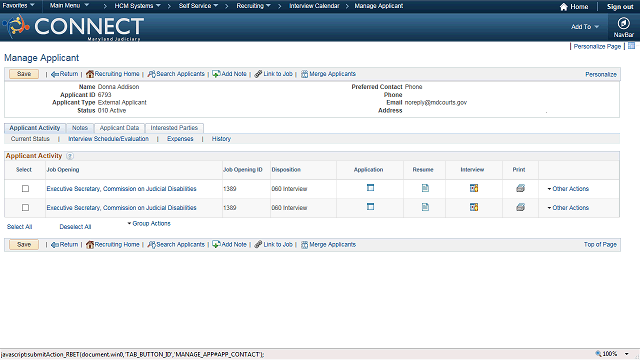Viewport: 640px width, 360px height.
Task: Select the Applicant Activity tab
Action: pyautogui.click(x=35, y=128)
